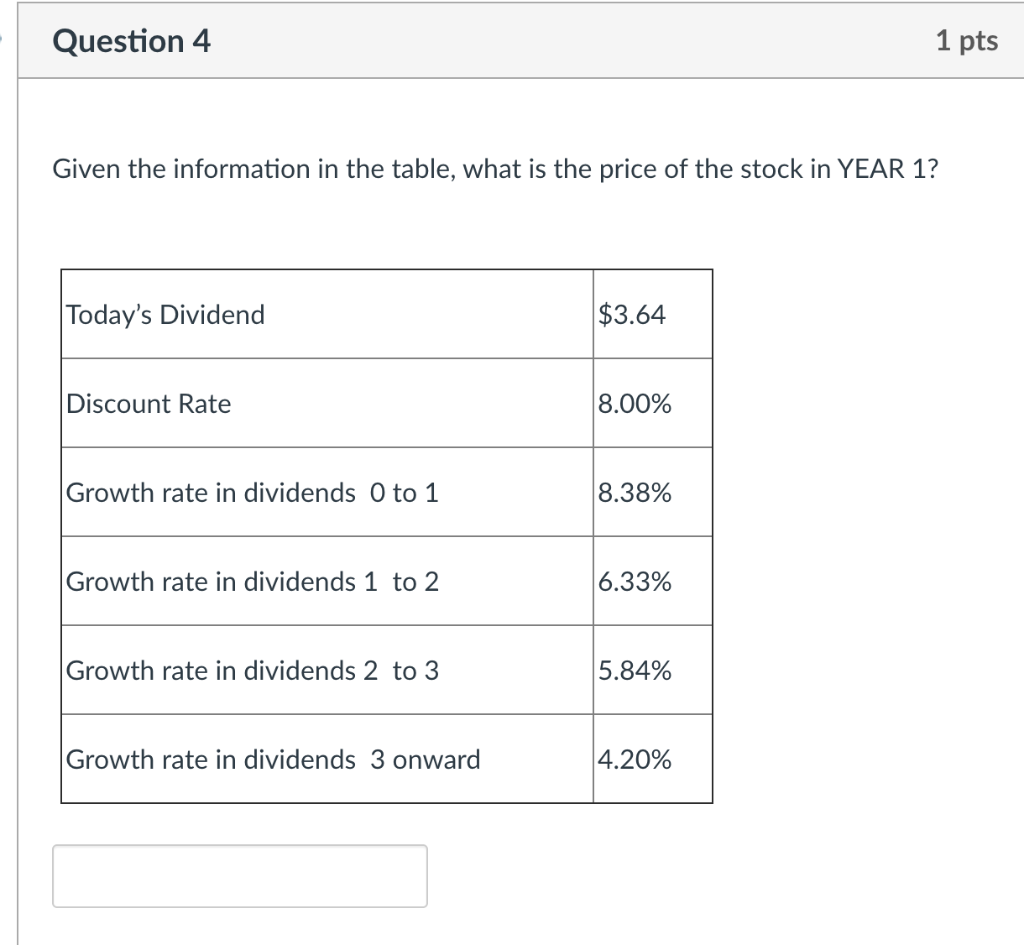Click the 1 pts label
This screenshot has height=945, width=1024.
(966, 41)
